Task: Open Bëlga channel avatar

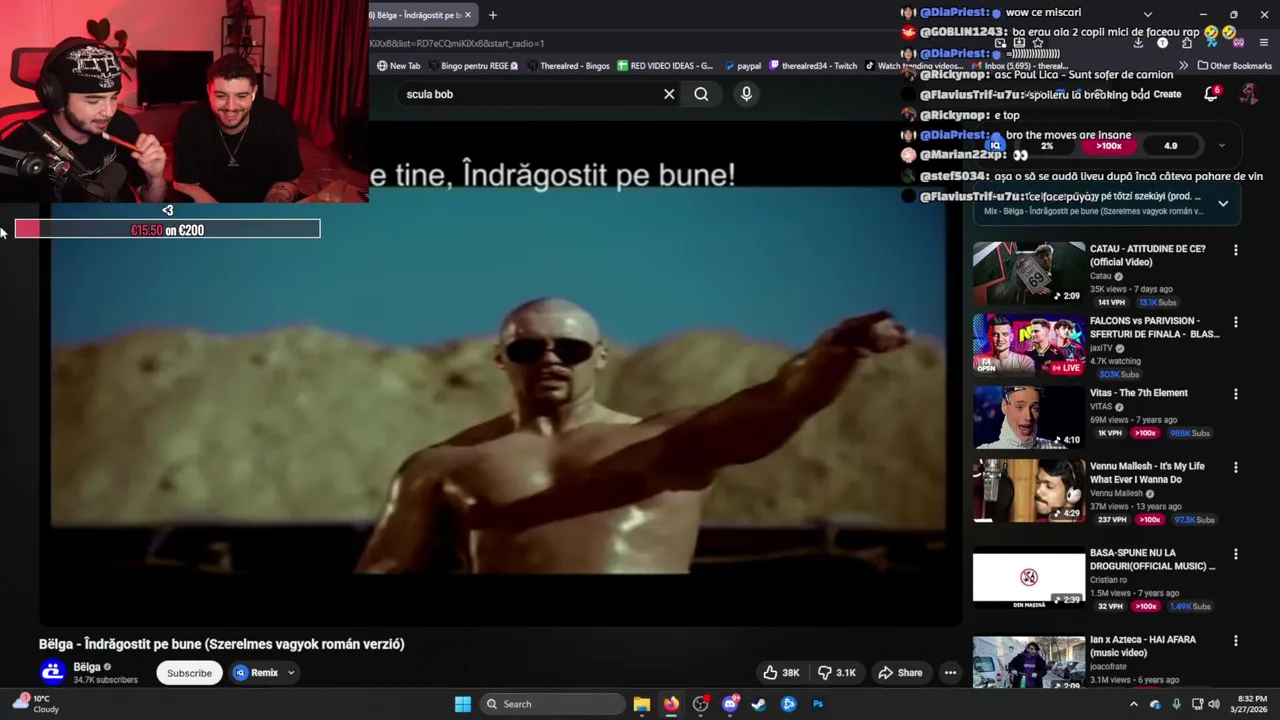Action: (52, 672)
